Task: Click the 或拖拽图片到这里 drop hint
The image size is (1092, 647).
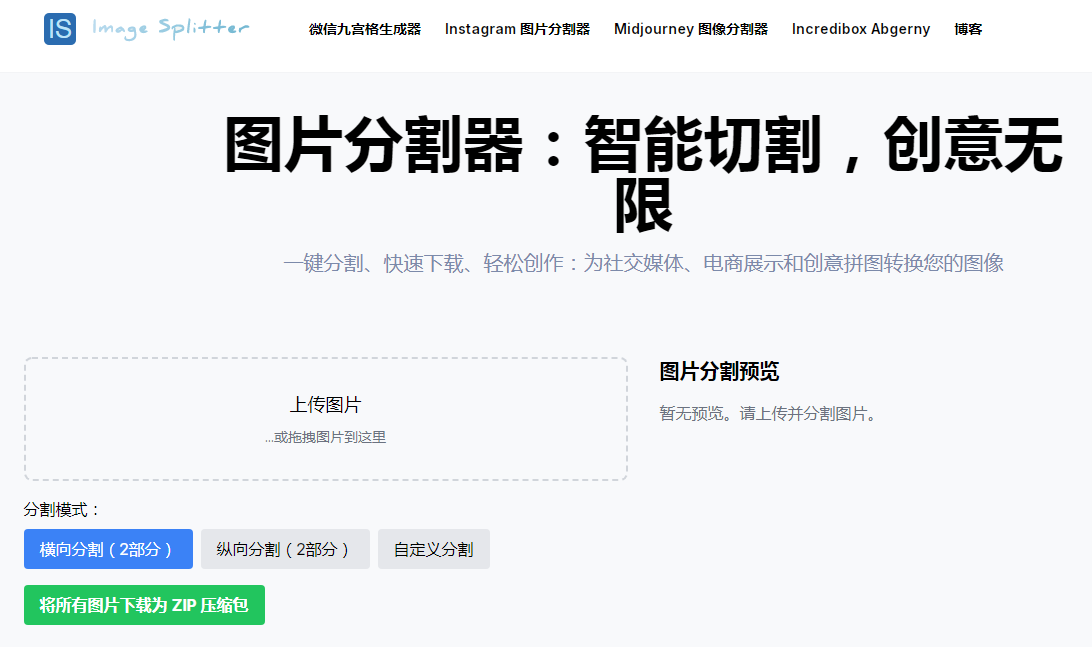Action: click(325, 437)
